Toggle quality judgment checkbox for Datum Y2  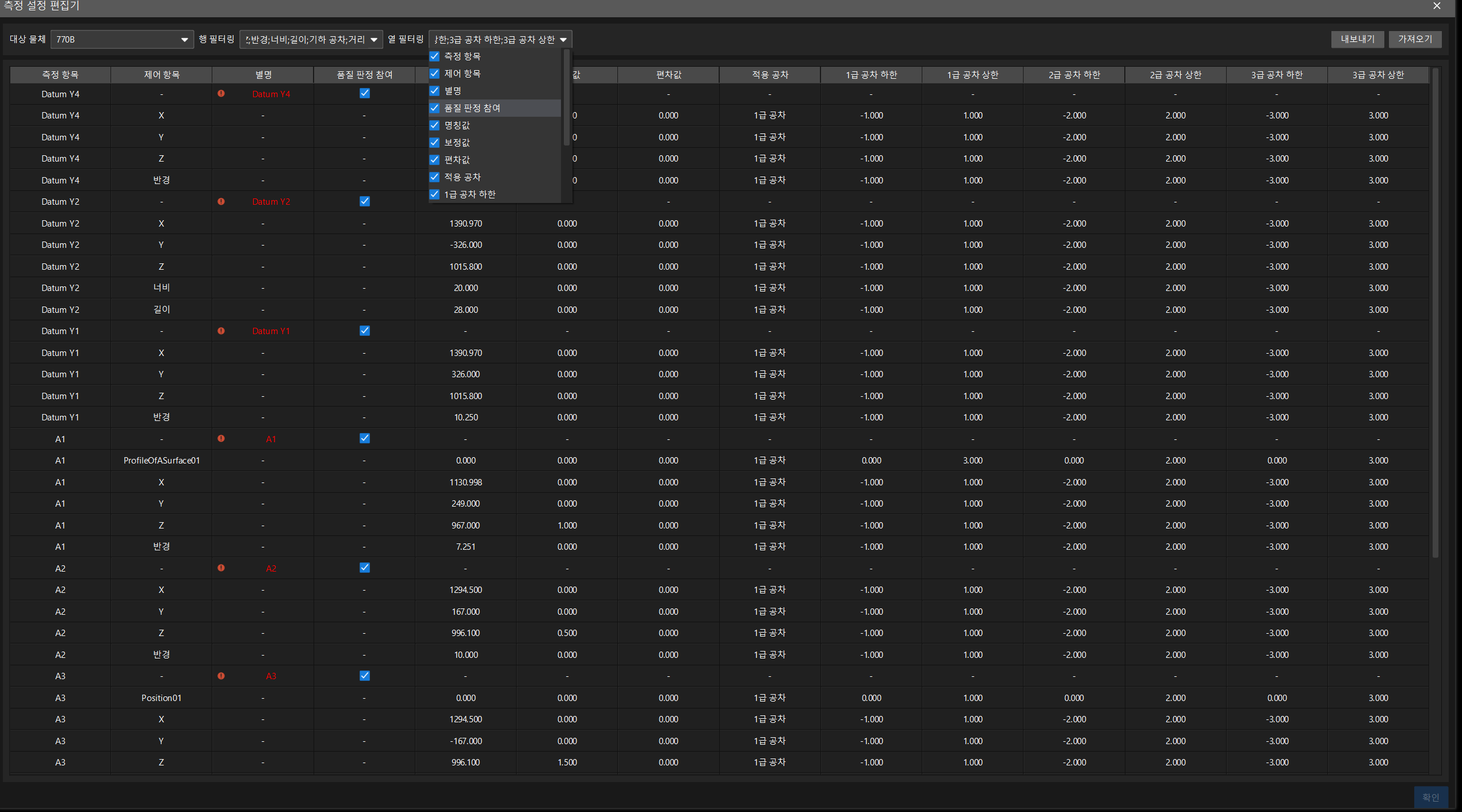(365, 201)
